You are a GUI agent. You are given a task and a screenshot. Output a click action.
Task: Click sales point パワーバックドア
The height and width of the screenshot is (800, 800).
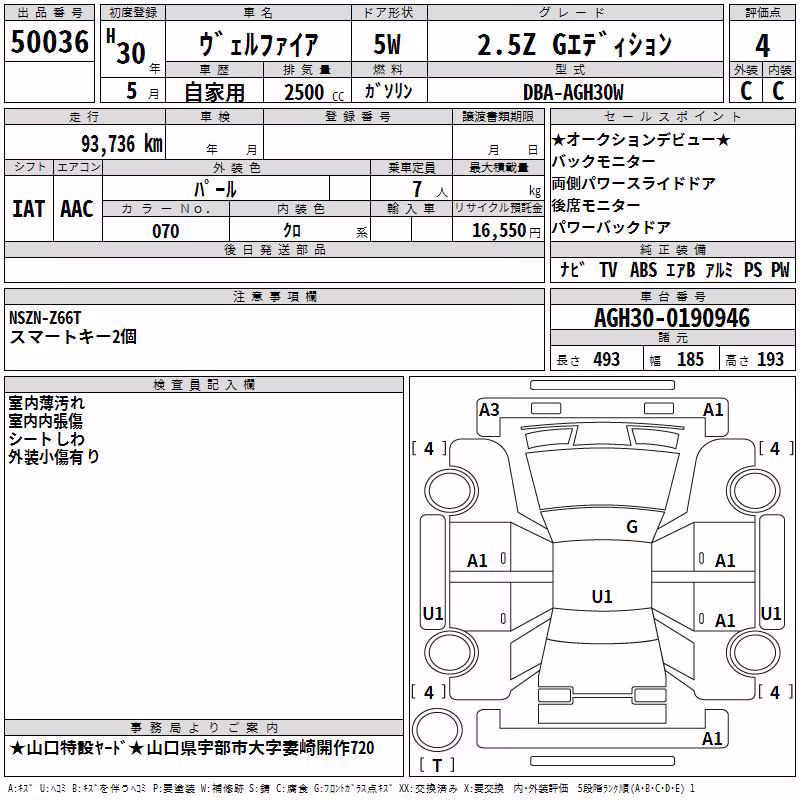click(x=611, y=228)
